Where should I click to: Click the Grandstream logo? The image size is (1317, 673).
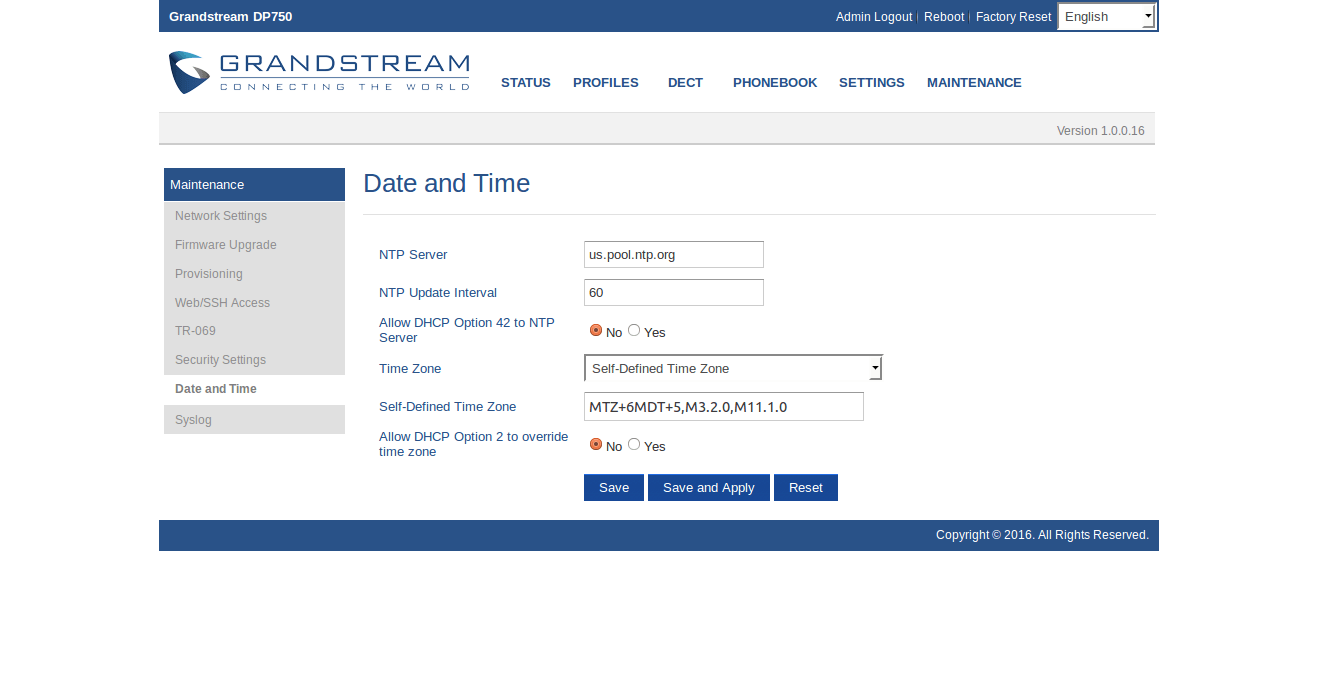tap(318, 73)
